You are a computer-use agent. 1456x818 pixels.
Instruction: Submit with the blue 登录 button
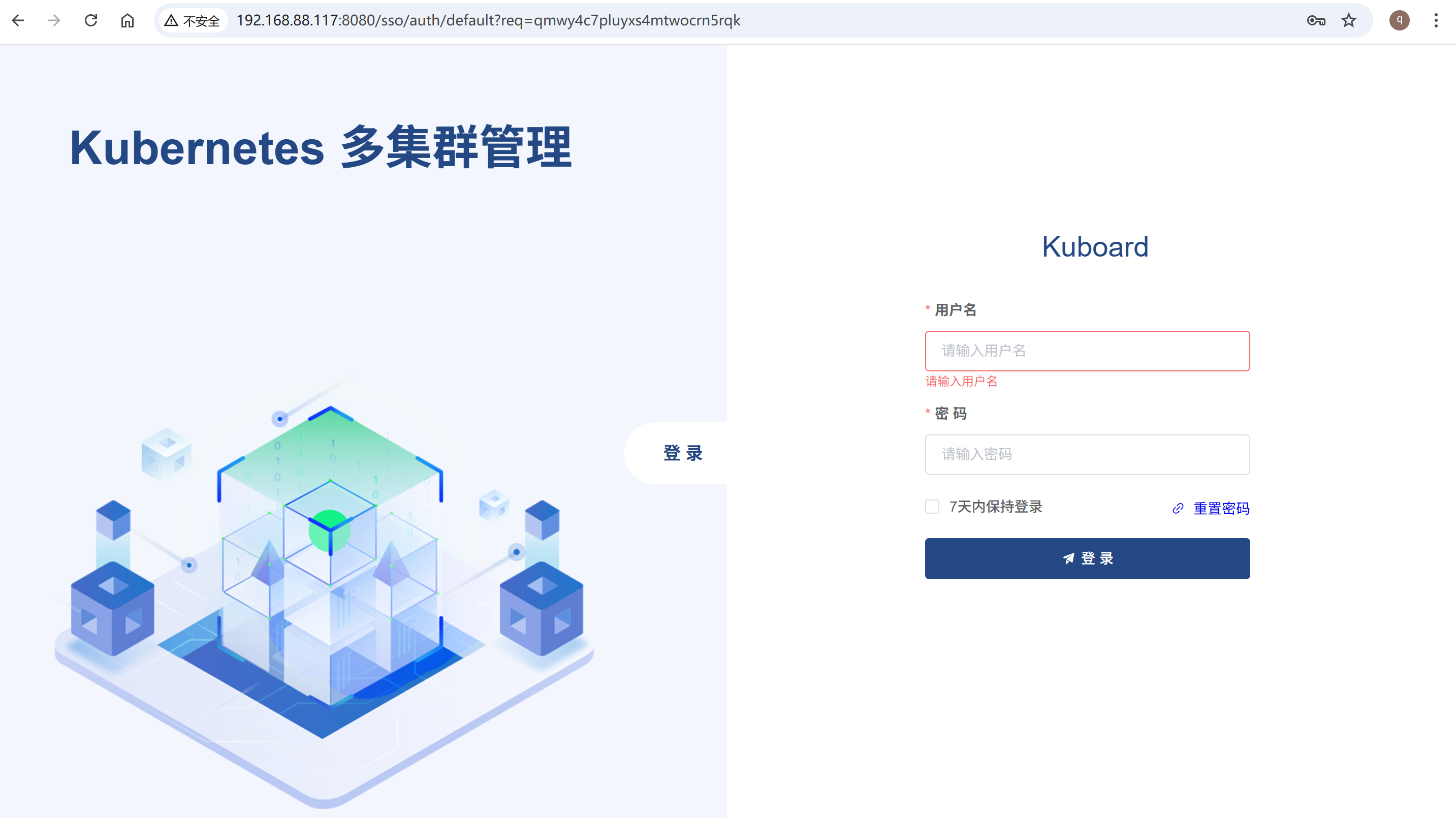pyautogui.click(x=1088, y=558)
